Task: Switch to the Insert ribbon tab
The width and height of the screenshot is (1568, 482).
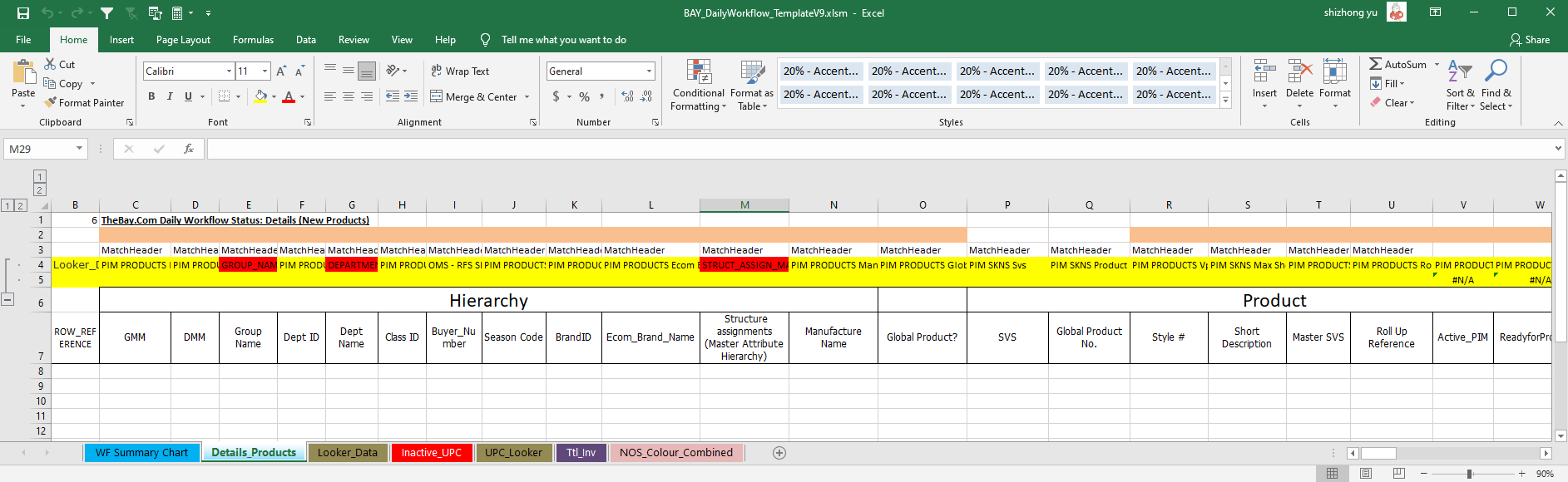Action: point(121,39)
